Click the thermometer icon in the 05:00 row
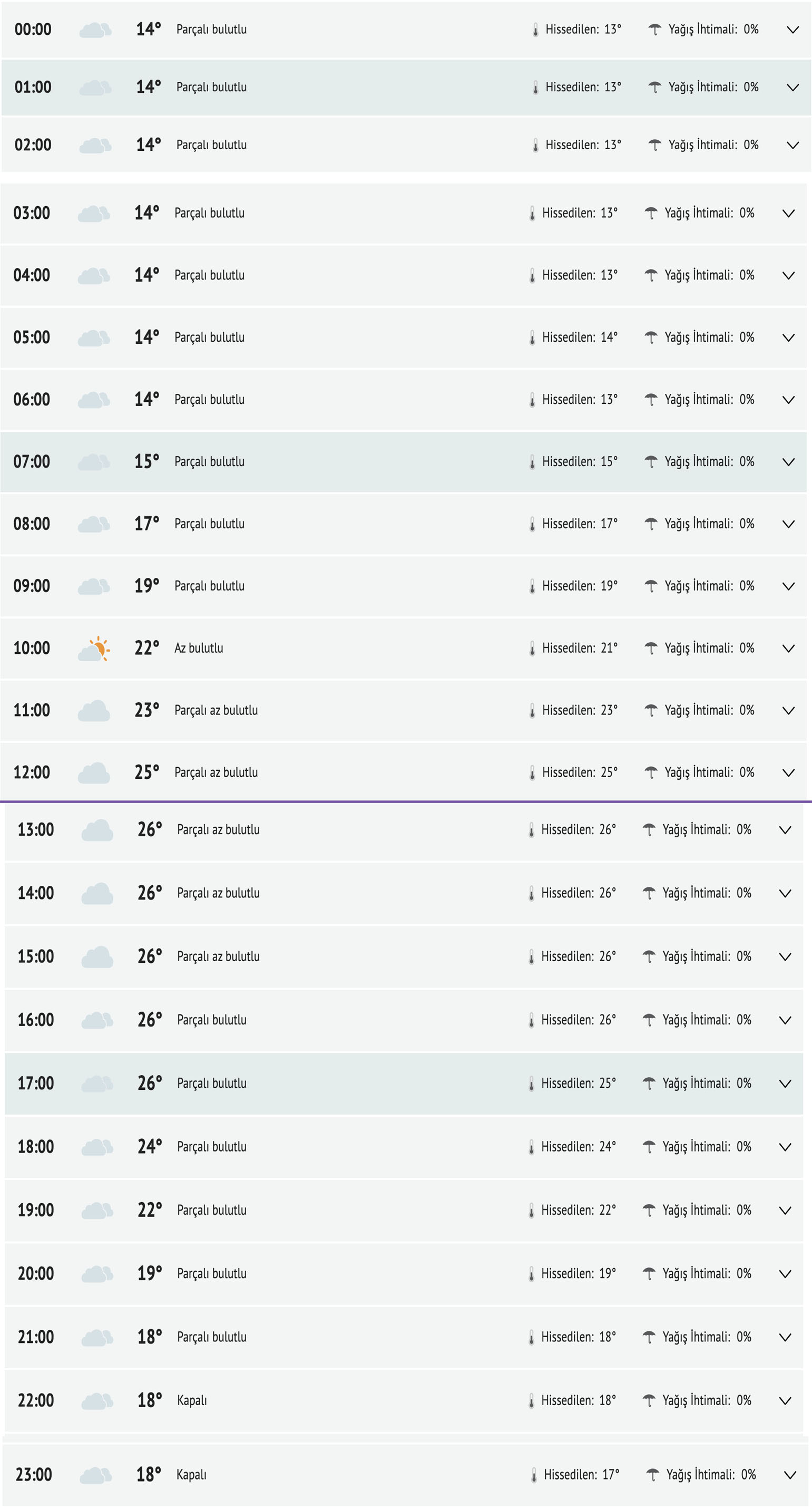This screenshot has height=1509, width=812. [532, 338]
